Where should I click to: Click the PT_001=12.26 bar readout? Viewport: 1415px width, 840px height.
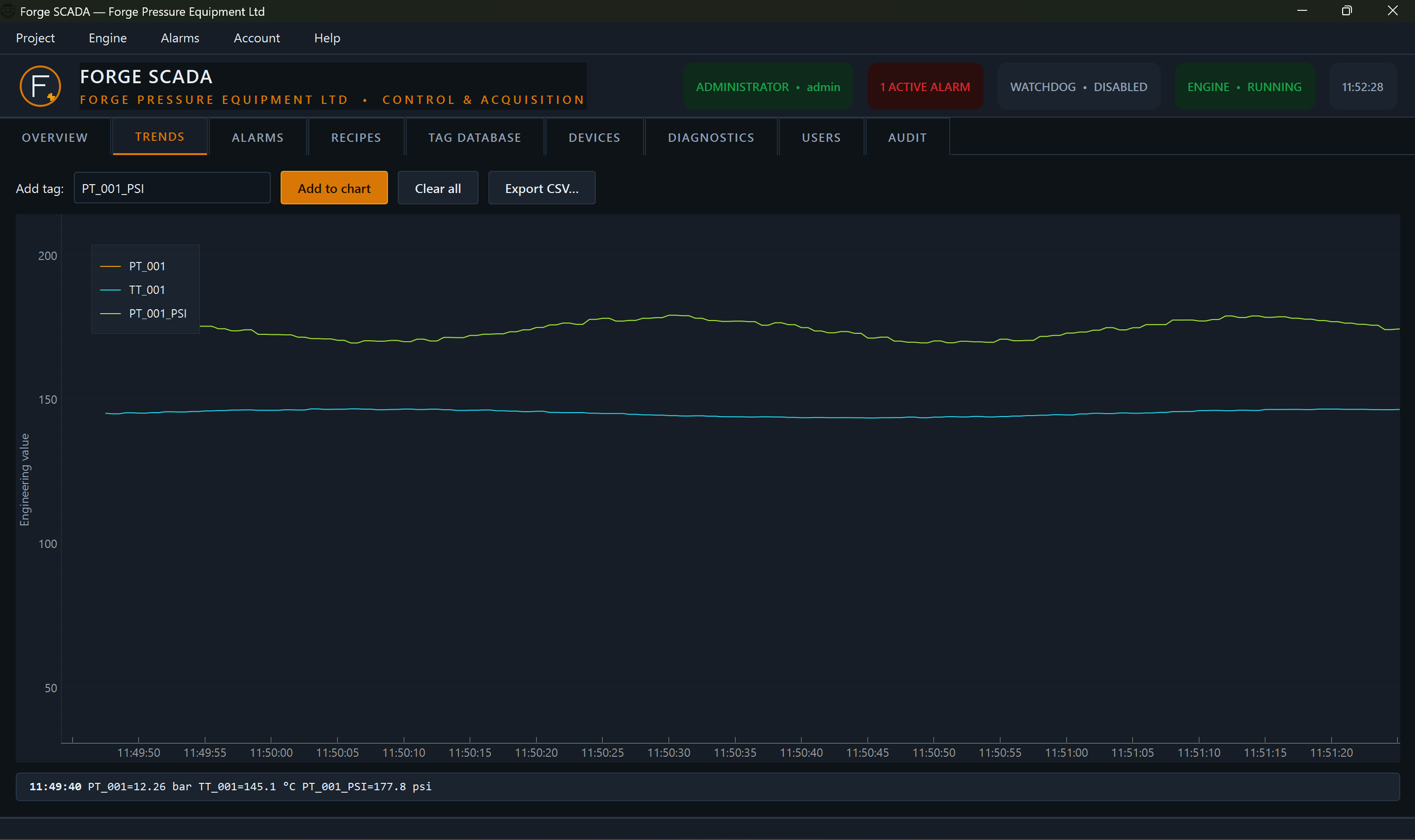[140, 786]
